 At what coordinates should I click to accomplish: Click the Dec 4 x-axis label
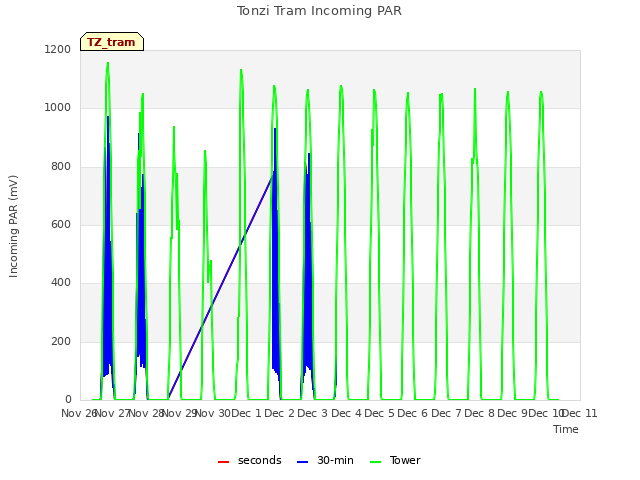pyautogui.click(x=347, y=413)
